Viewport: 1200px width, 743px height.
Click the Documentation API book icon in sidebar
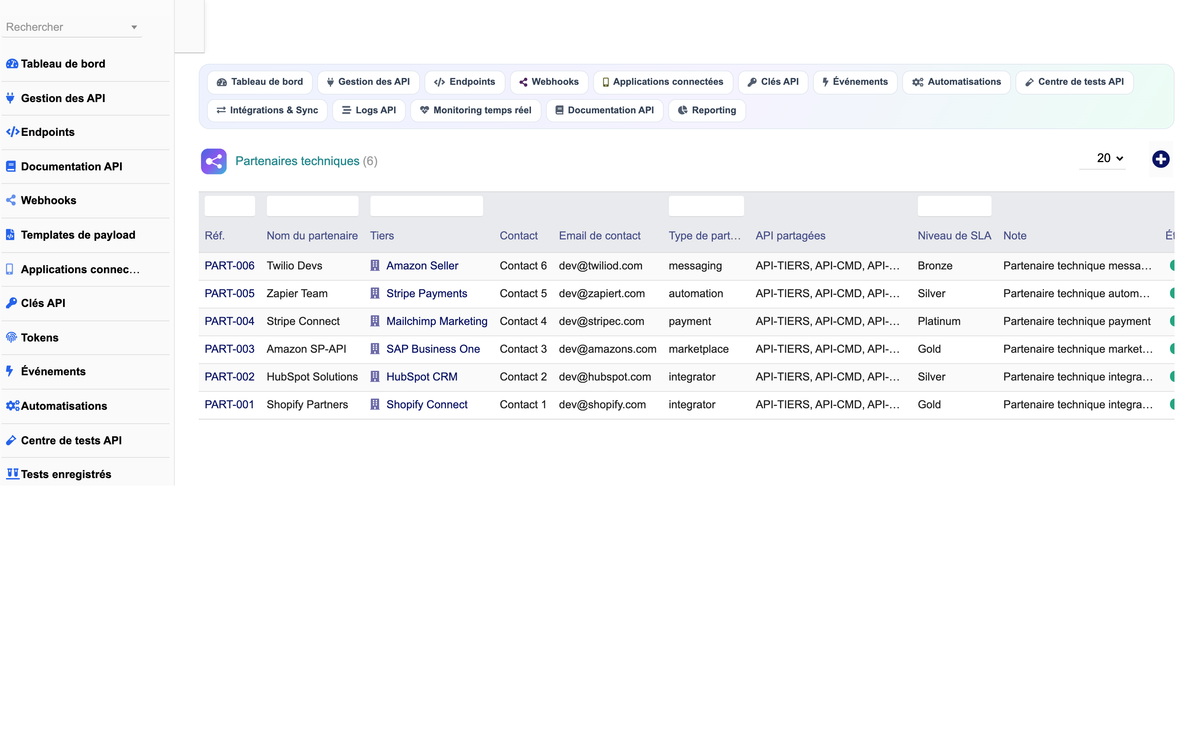click(x=11, y=167)
